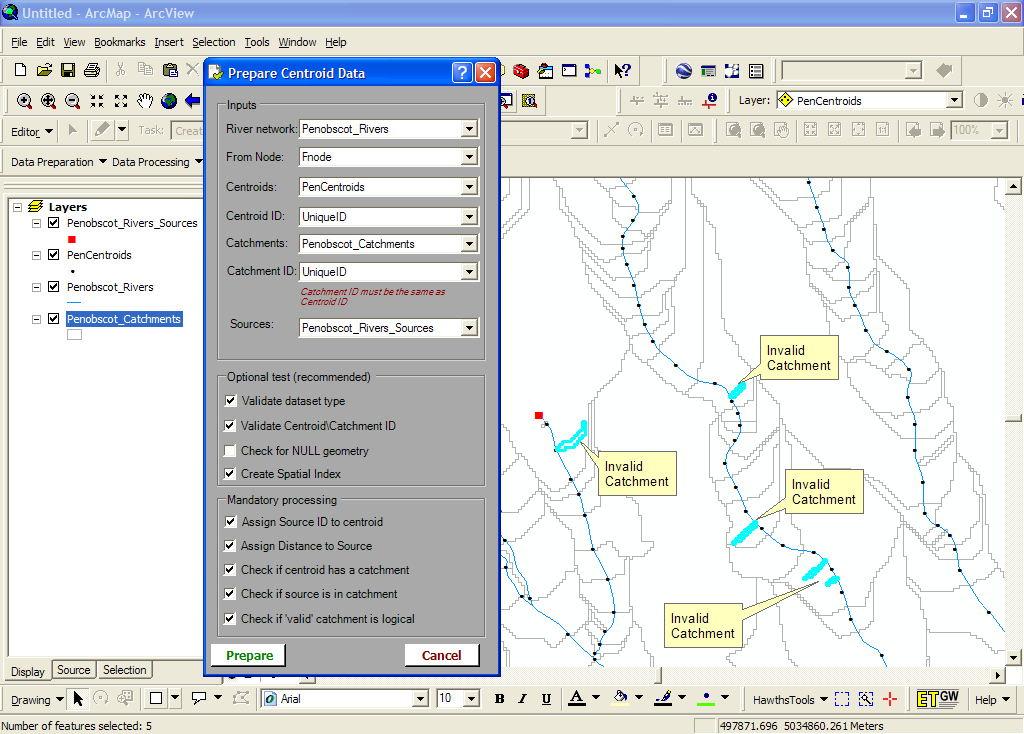Click the Fixed Zoom In arrows icon
Viewport: 1024px width, 734px height.
[x=97, y=101]
